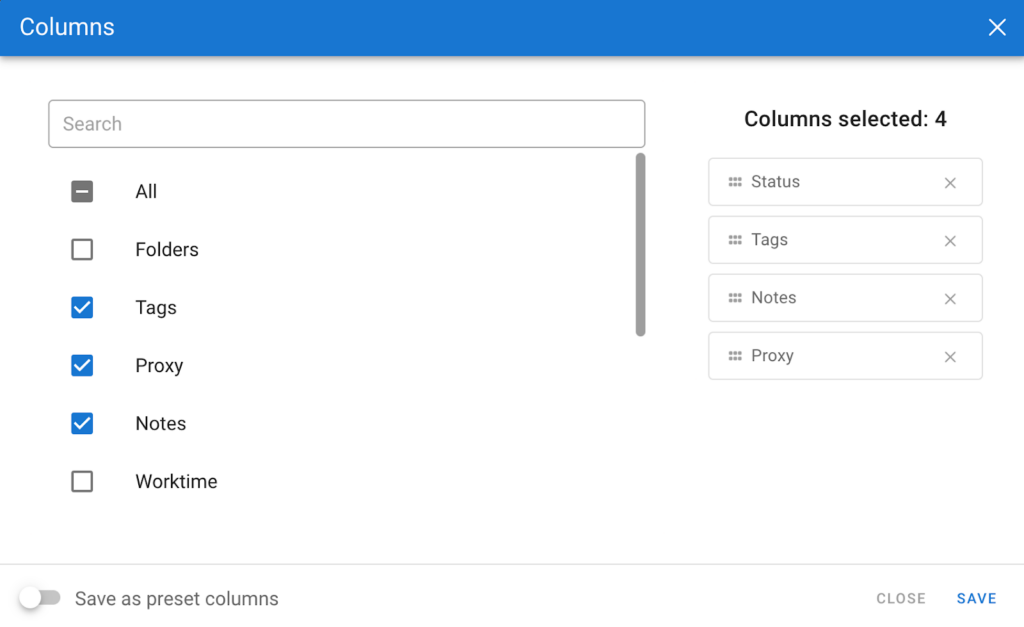Remove the Tags column with its X icon
Screen dimensions: 1024x627
(x=950, y=241)
